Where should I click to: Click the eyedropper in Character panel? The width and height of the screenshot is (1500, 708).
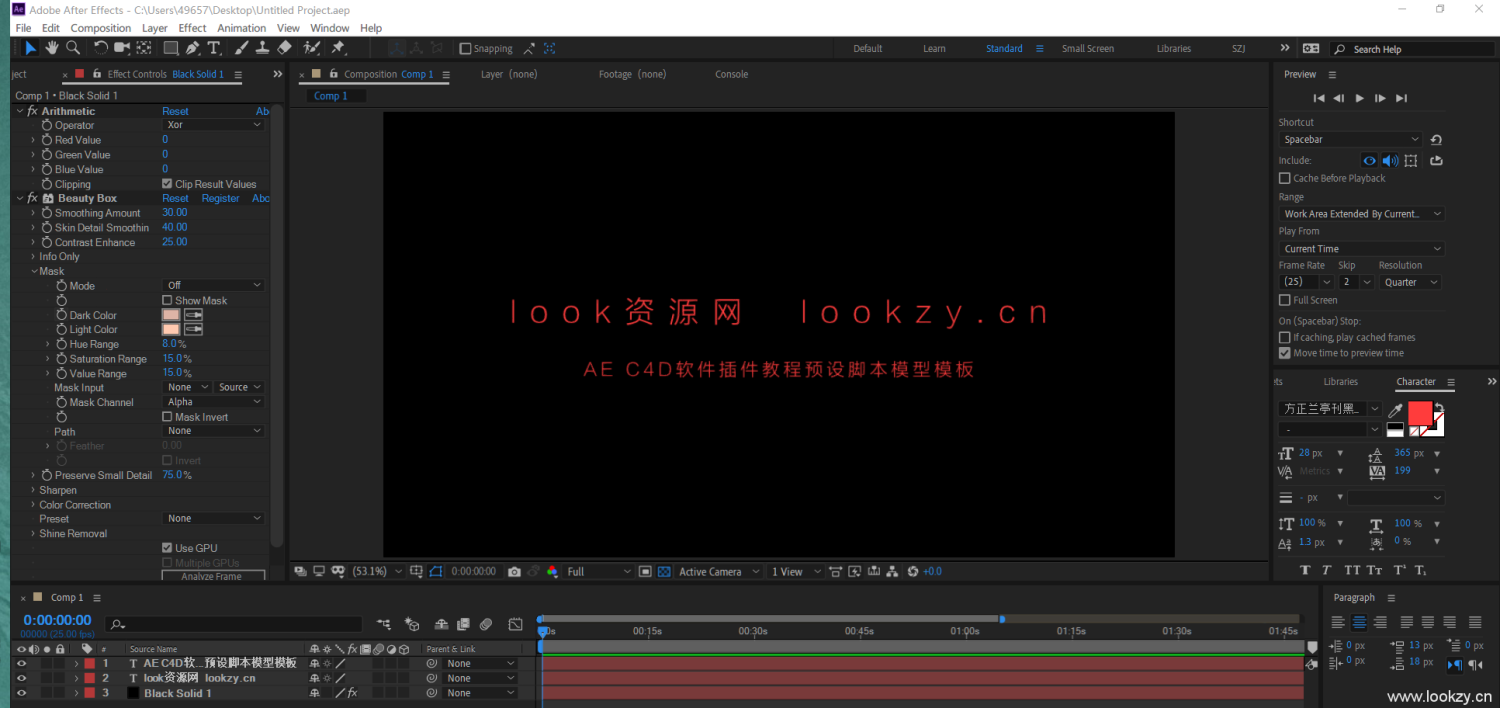coord(1395,410)
